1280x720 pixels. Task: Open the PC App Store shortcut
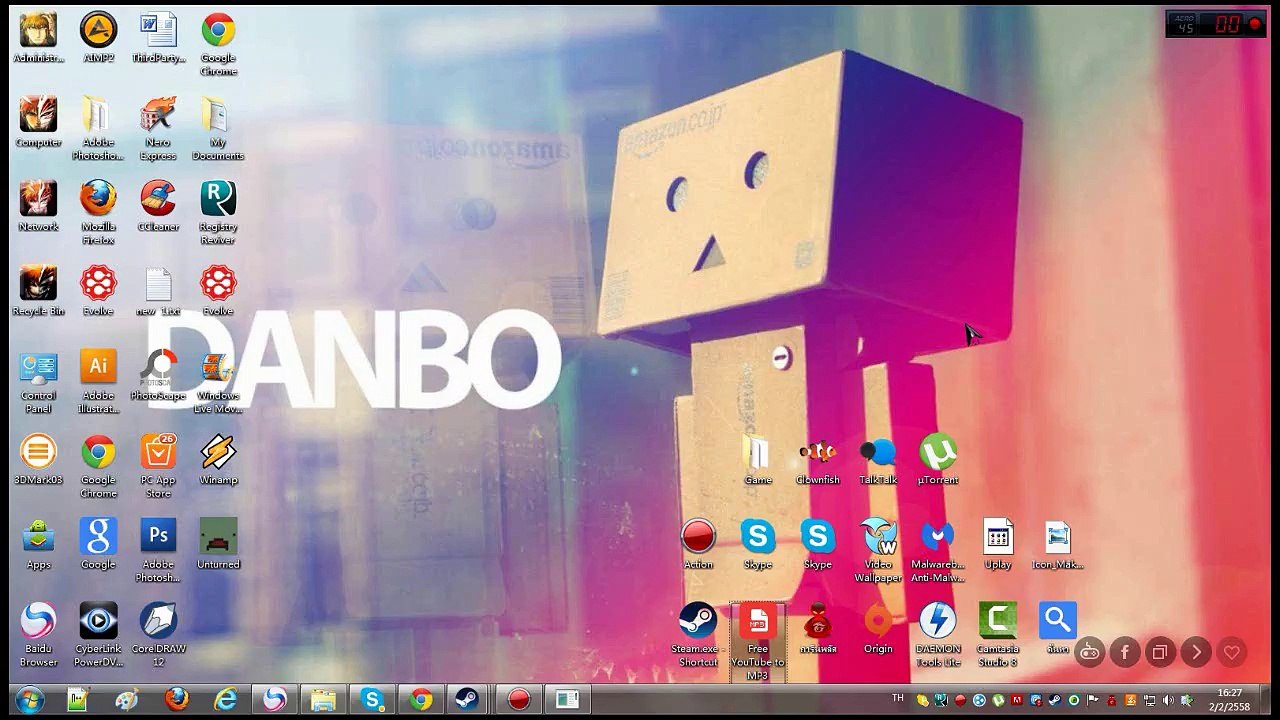158,465
